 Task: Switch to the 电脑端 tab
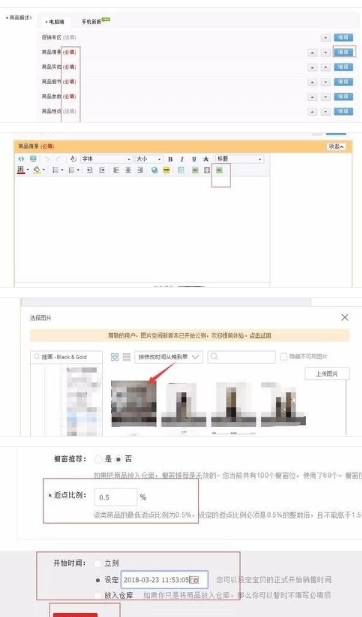click(55, 22)
